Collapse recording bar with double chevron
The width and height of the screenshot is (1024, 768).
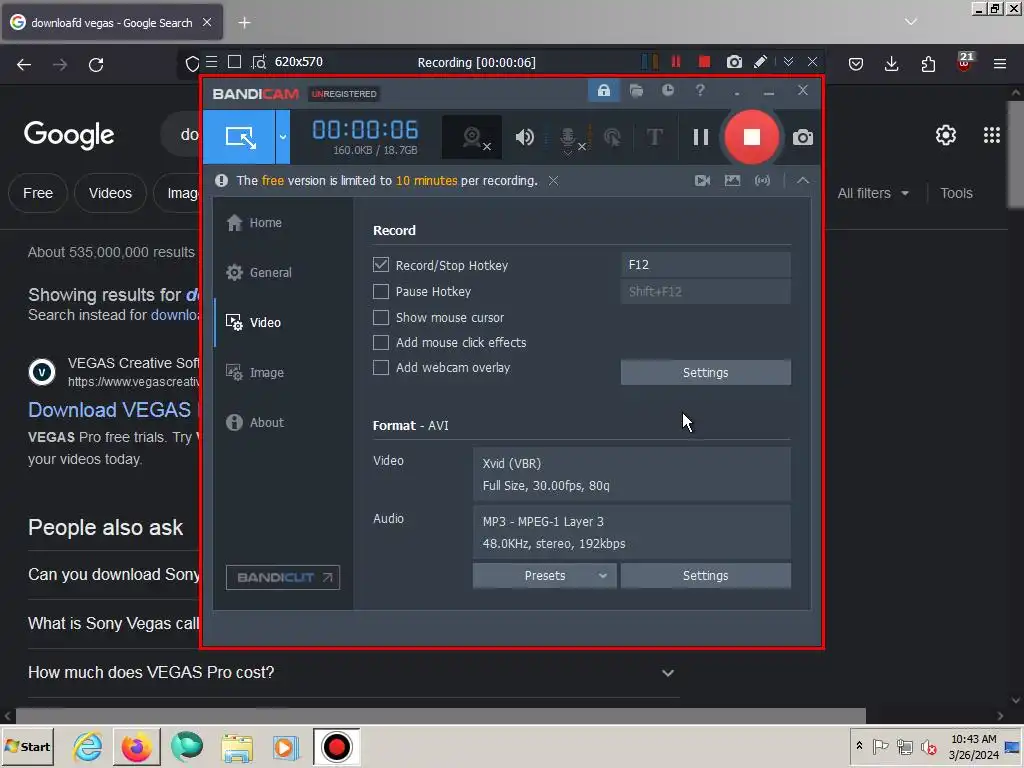pos(788,62)
